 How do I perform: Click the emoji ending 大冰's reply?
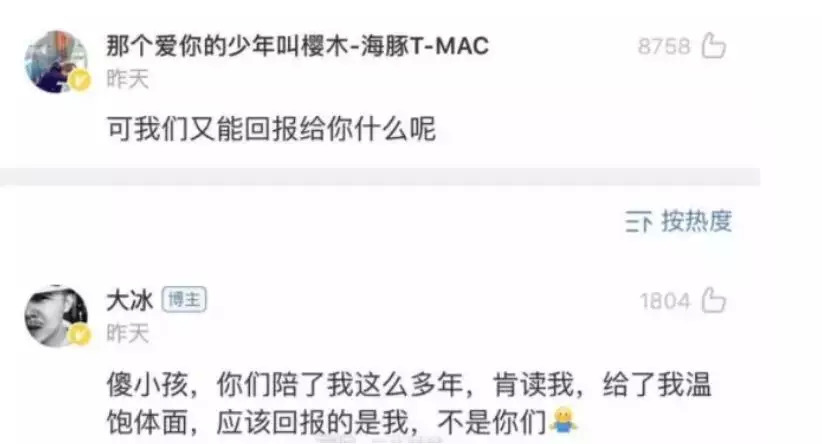point(563,420)
